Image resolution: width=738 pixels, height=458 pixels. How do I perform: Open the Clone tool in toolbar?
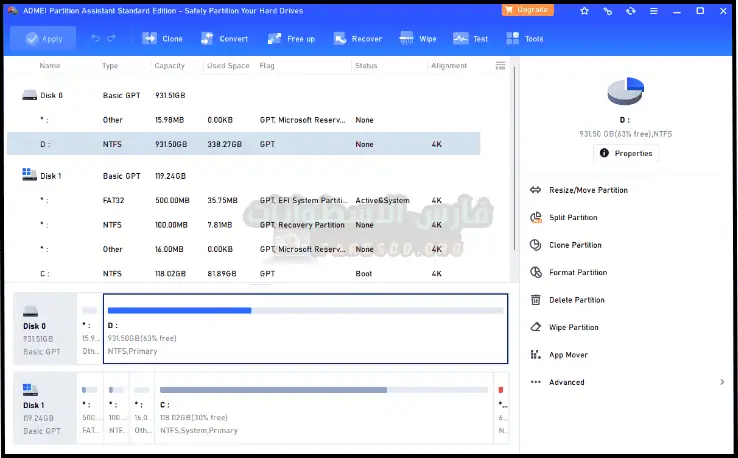(161, 39)
